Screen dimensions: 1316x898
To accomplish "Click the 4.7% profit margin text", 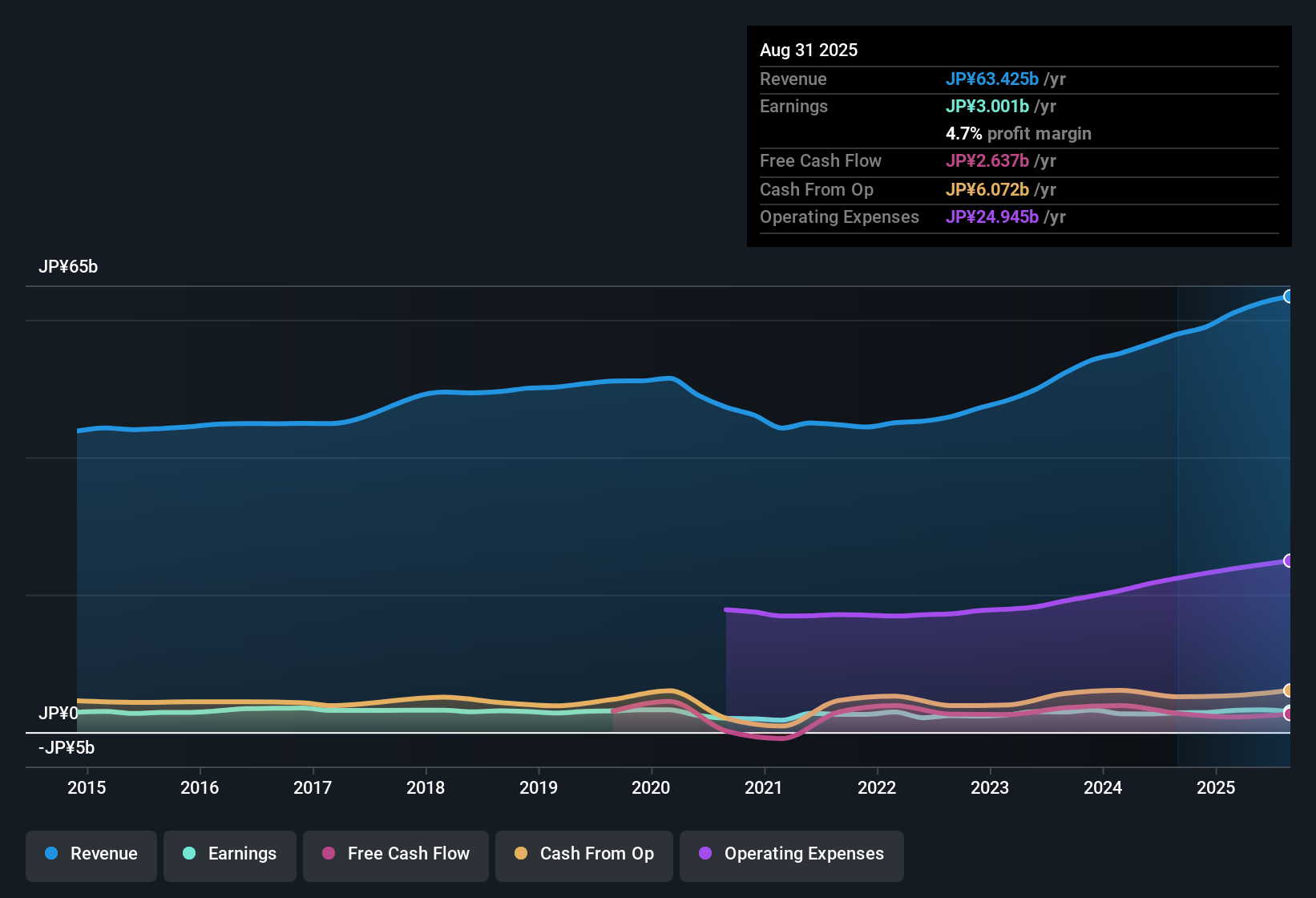I will pyautogui.click(x=1018, y=133).
